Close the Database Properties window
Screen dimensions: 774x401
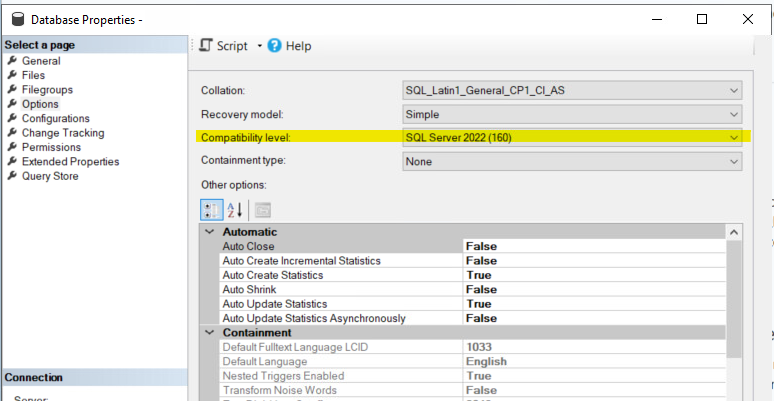pyautogui.click(x=747, y=19)
